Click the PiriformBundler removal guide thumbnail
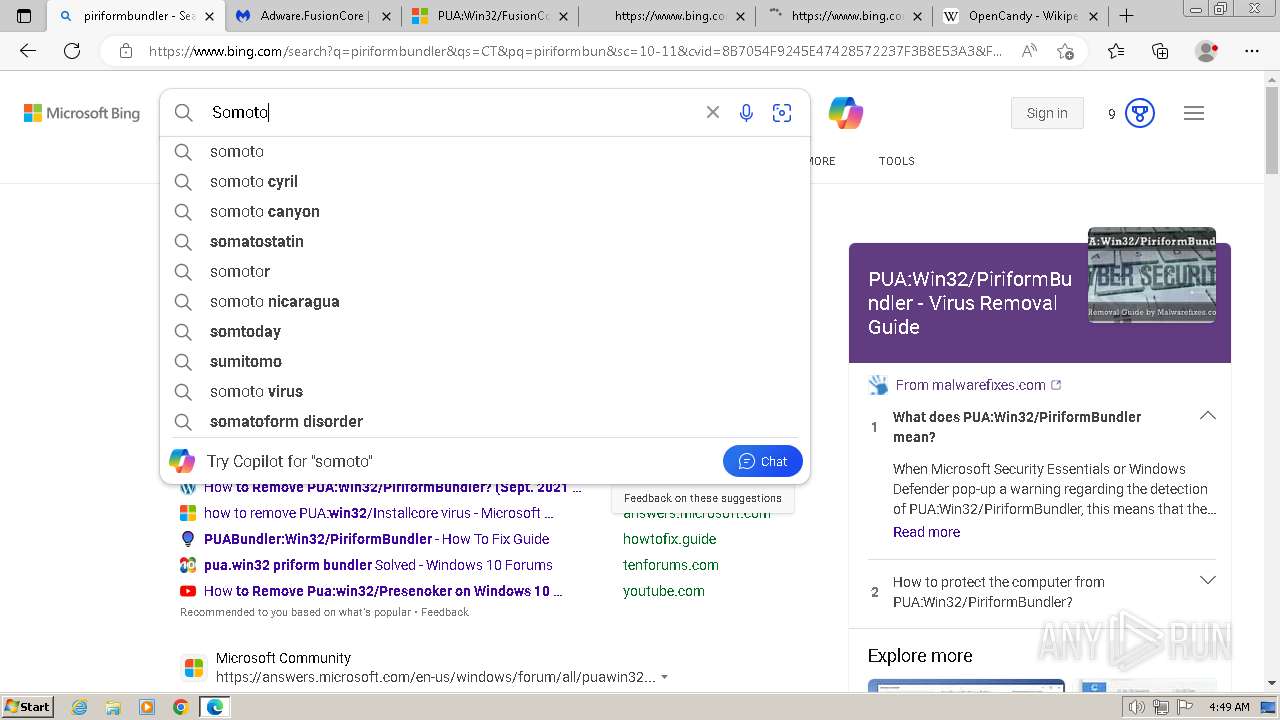The image size is (1280, 720). (x=1152, y=275)
